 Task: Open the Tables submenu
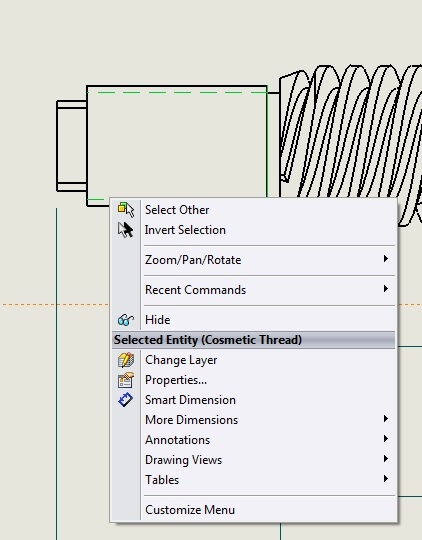point(253,480)
